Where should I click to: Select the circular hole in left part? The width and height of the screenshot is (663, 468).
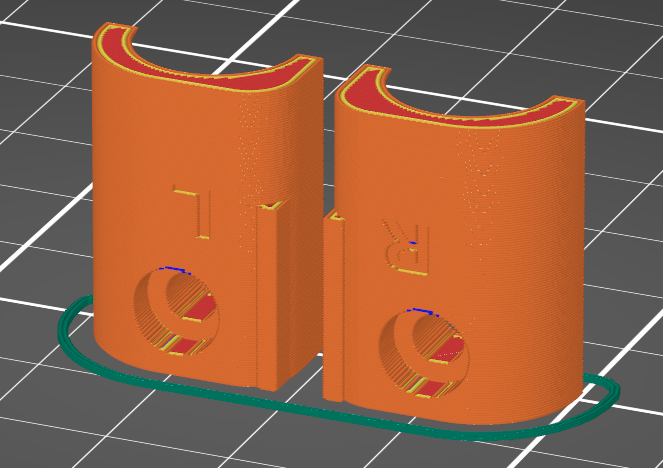[177, 311]
